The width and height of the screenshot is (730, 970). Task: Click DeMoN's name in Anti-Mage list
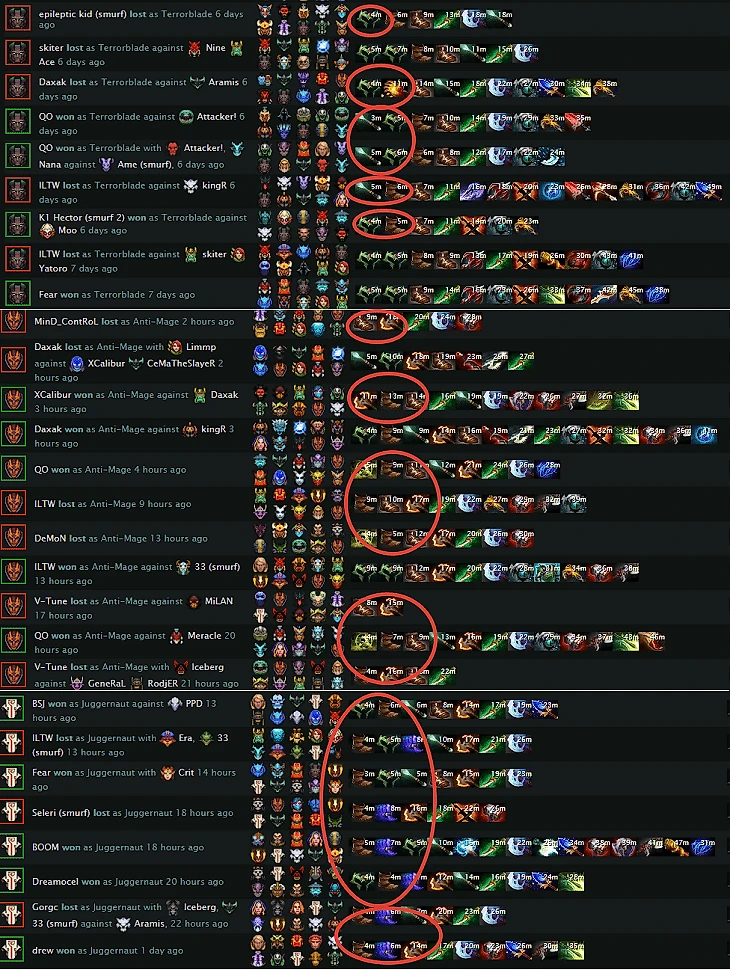(x=50, y=538)
